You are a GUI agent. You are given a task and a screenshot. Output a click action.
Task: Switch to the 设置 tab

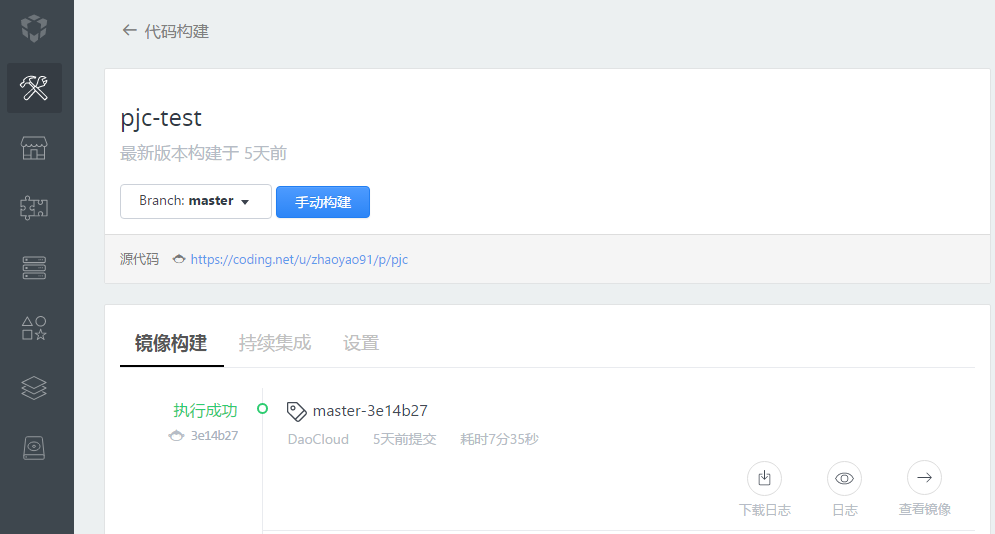click(x=361, y=343)
